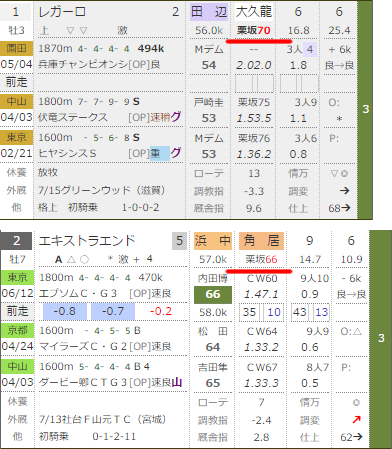Click the ◎ symbol in エキストラエンド's 情万 row
This screenshot has height=449, width=392.
pos(356,402)
